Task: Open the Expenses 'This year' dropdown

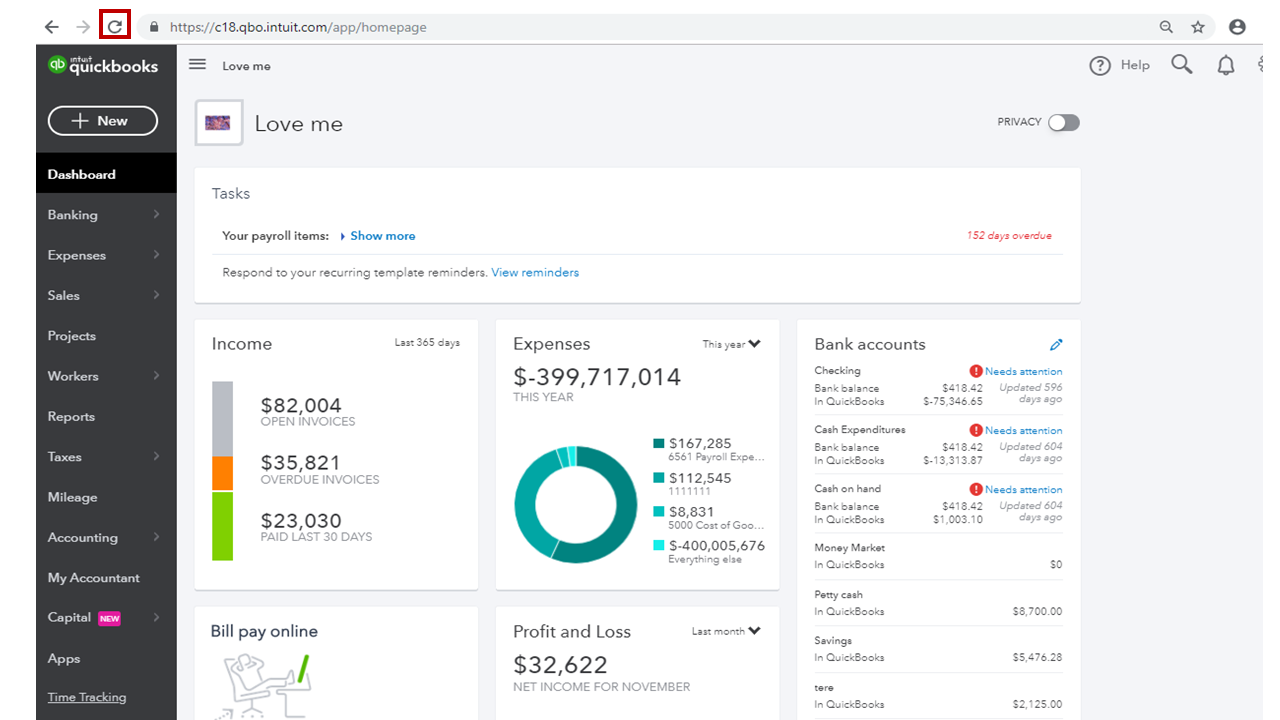Action: 731,345
